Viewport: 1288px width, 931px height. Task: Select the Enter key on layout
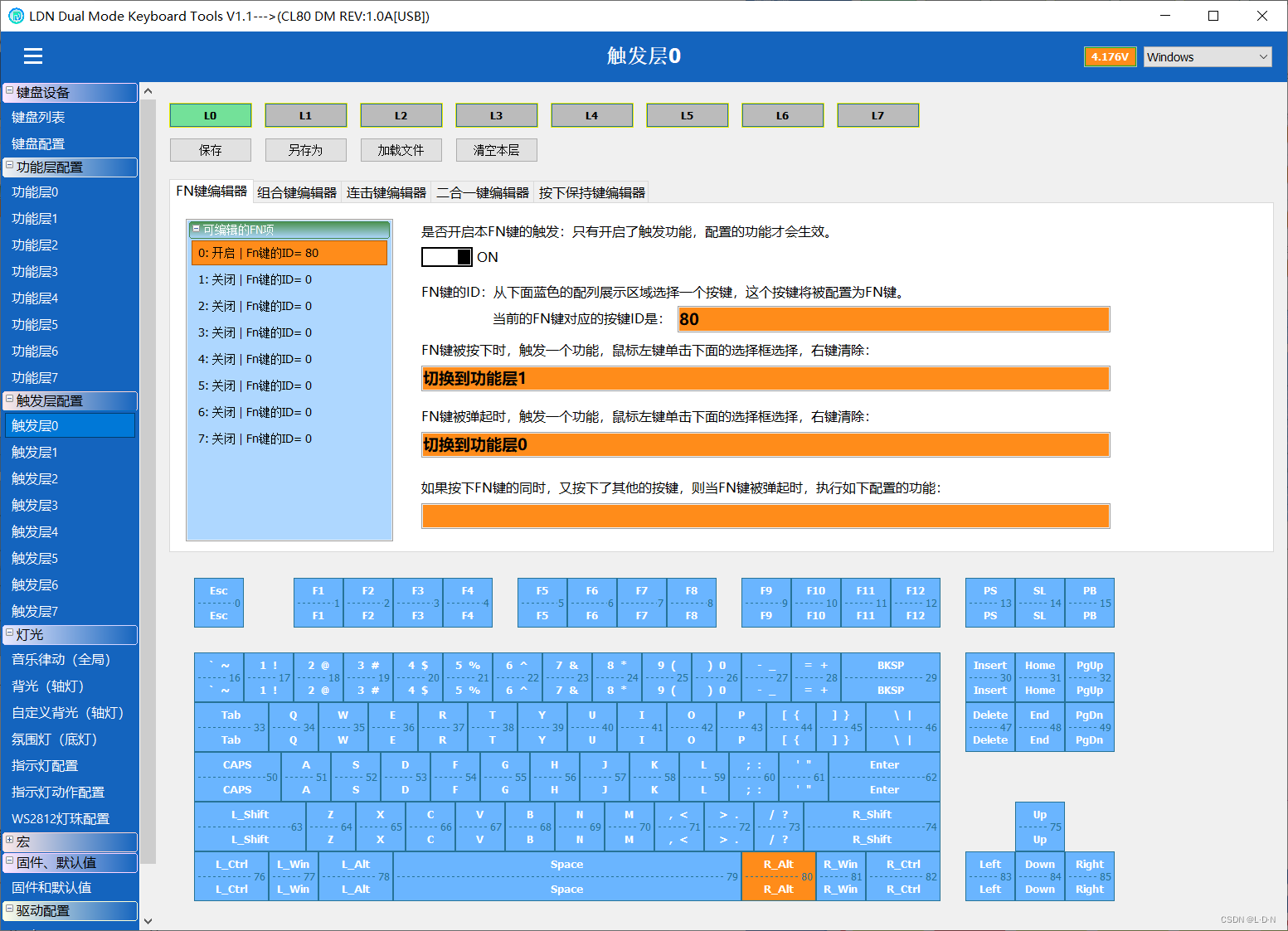884,777
